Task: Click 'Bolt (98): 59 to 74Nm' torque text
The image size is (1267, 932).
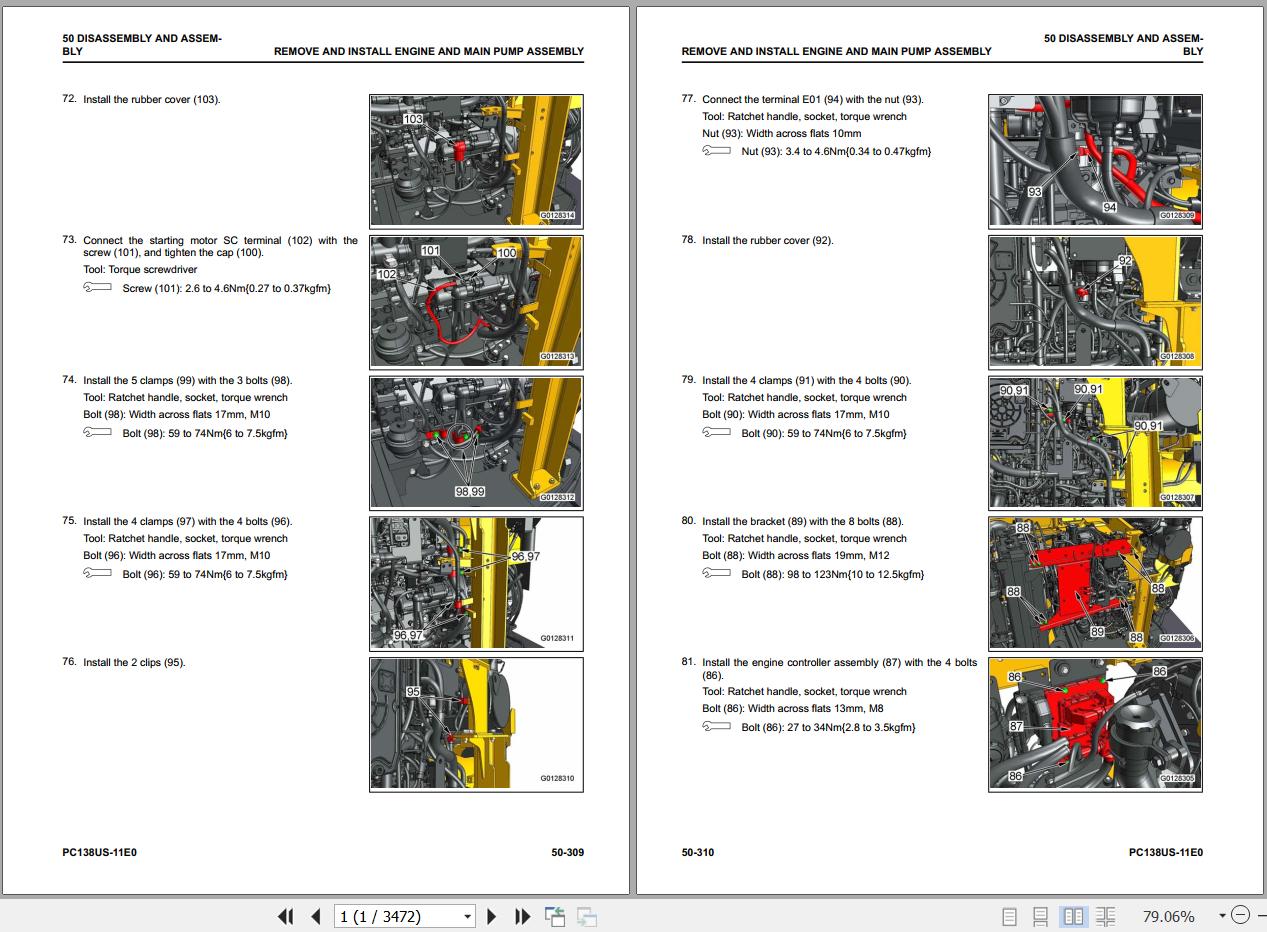Action: tap(205, 434)
